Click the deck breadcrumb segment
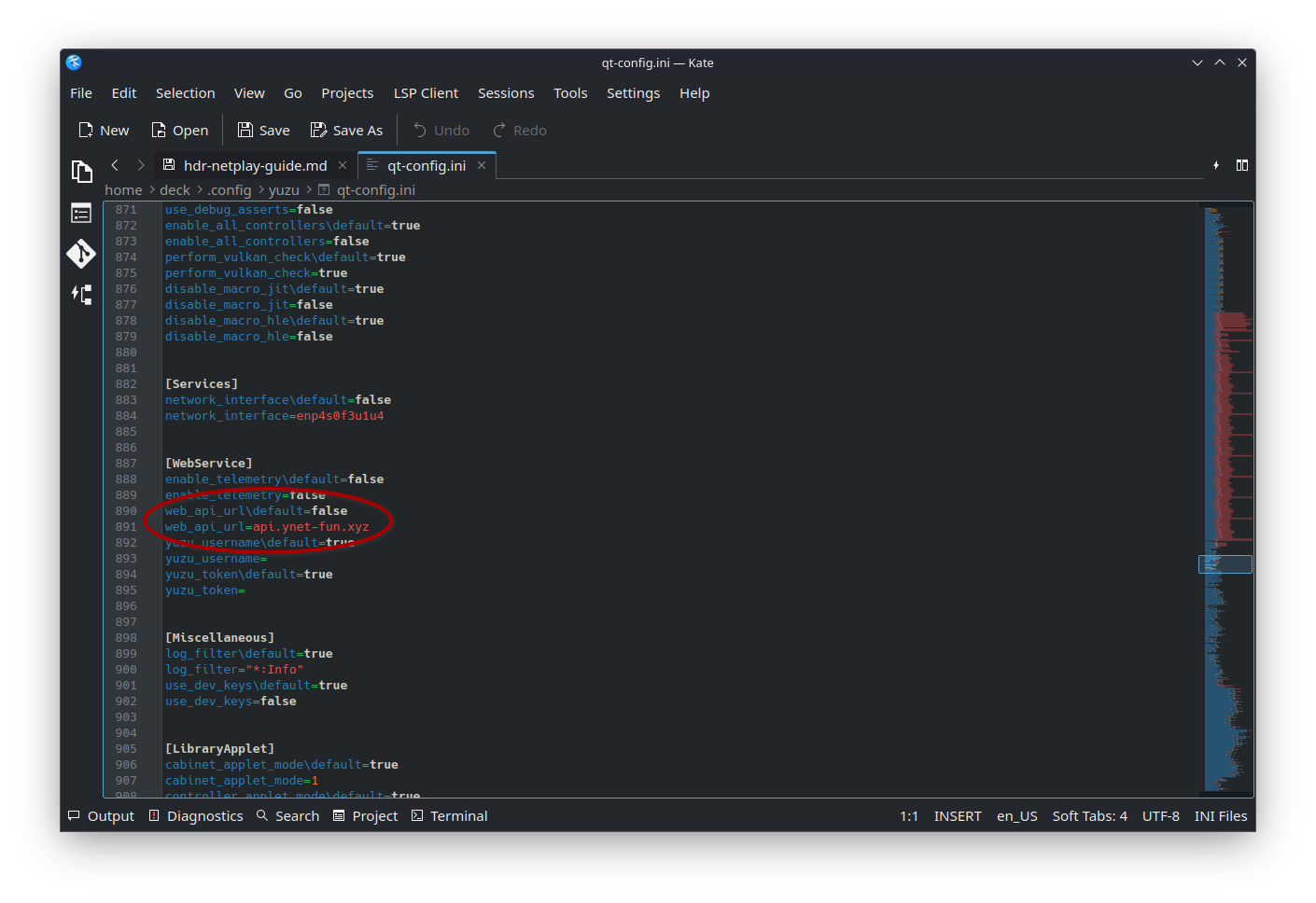 pos(175,190)
